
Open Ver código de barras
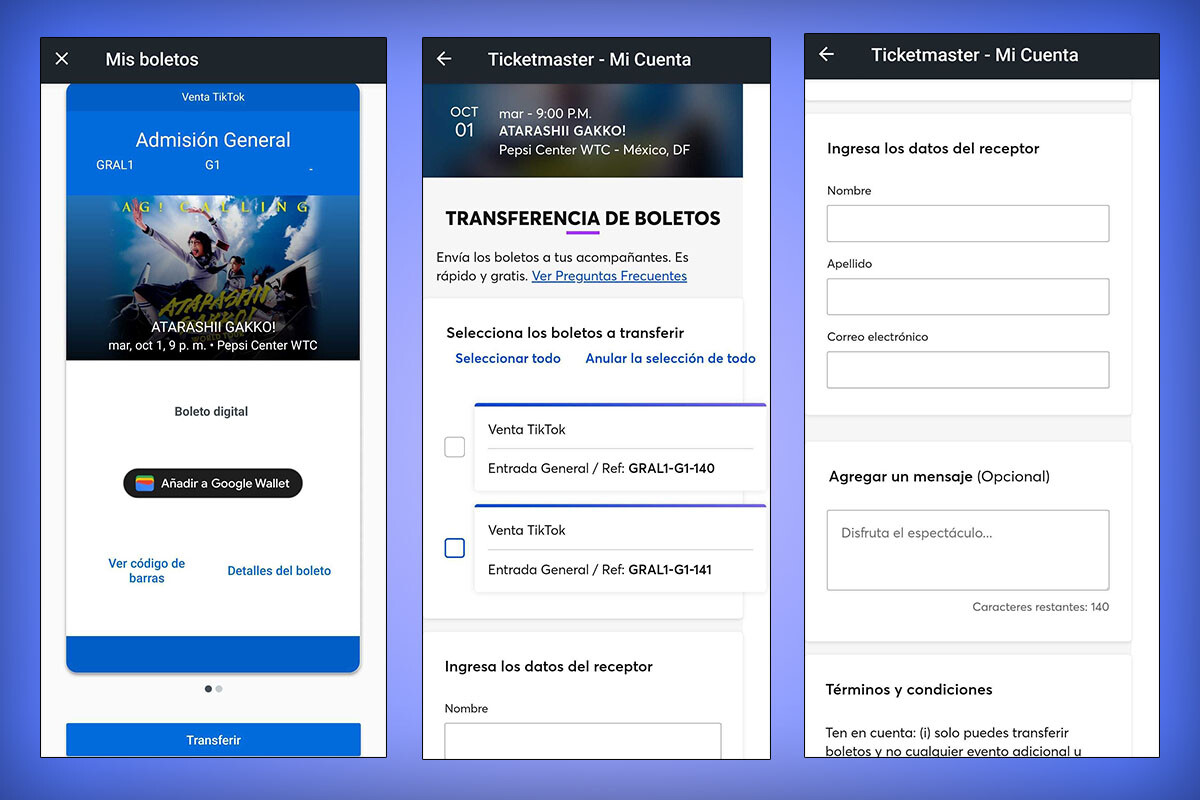pos(147,570)
